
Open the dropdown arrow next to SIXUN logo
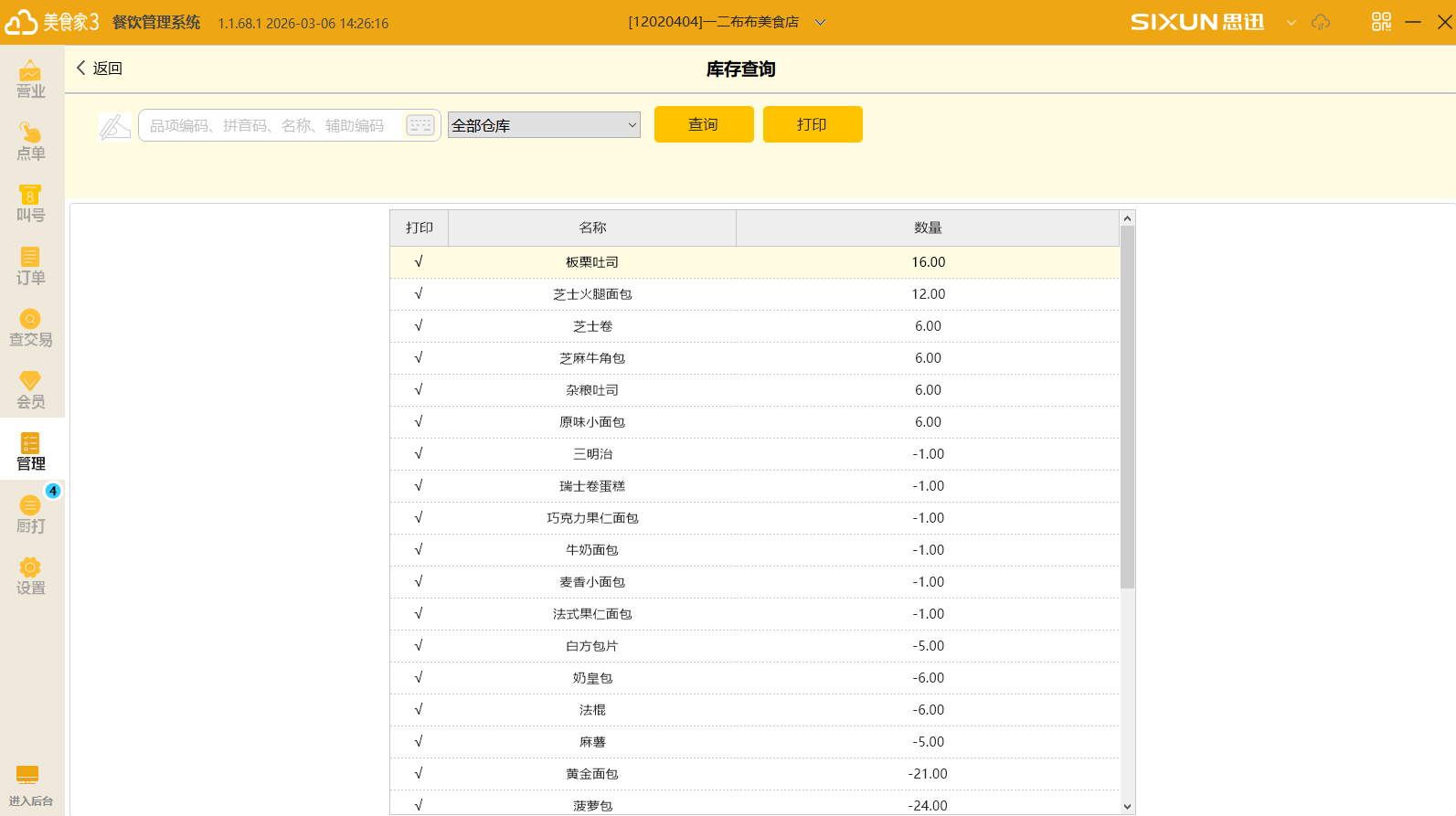click(1291, 23)
